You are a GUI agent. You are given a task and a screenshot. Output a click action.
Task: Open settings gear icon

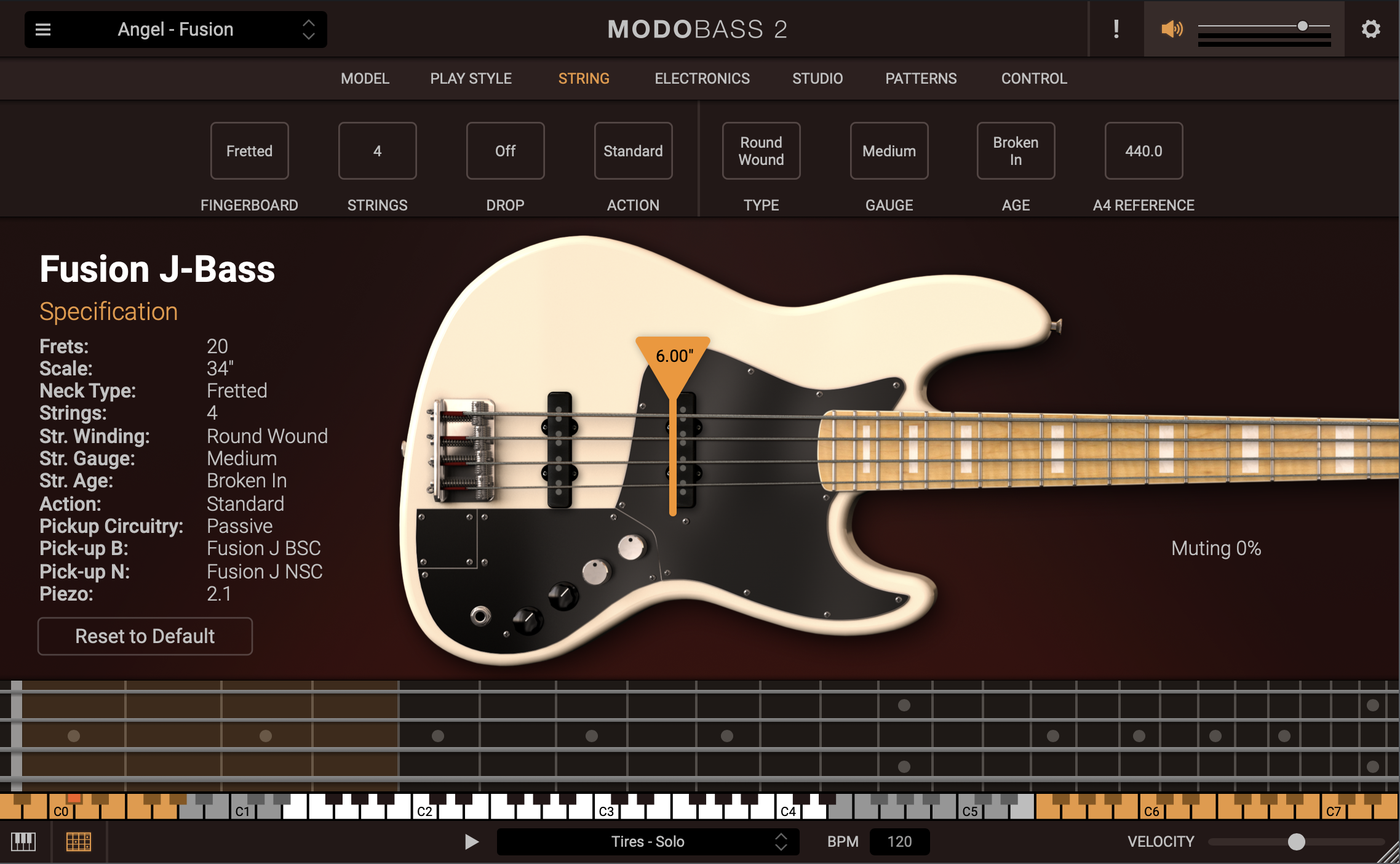coord(1370,29)
